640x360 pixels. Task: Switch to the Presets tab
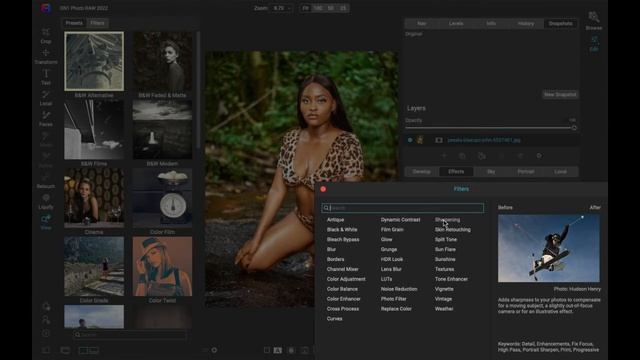74,23
